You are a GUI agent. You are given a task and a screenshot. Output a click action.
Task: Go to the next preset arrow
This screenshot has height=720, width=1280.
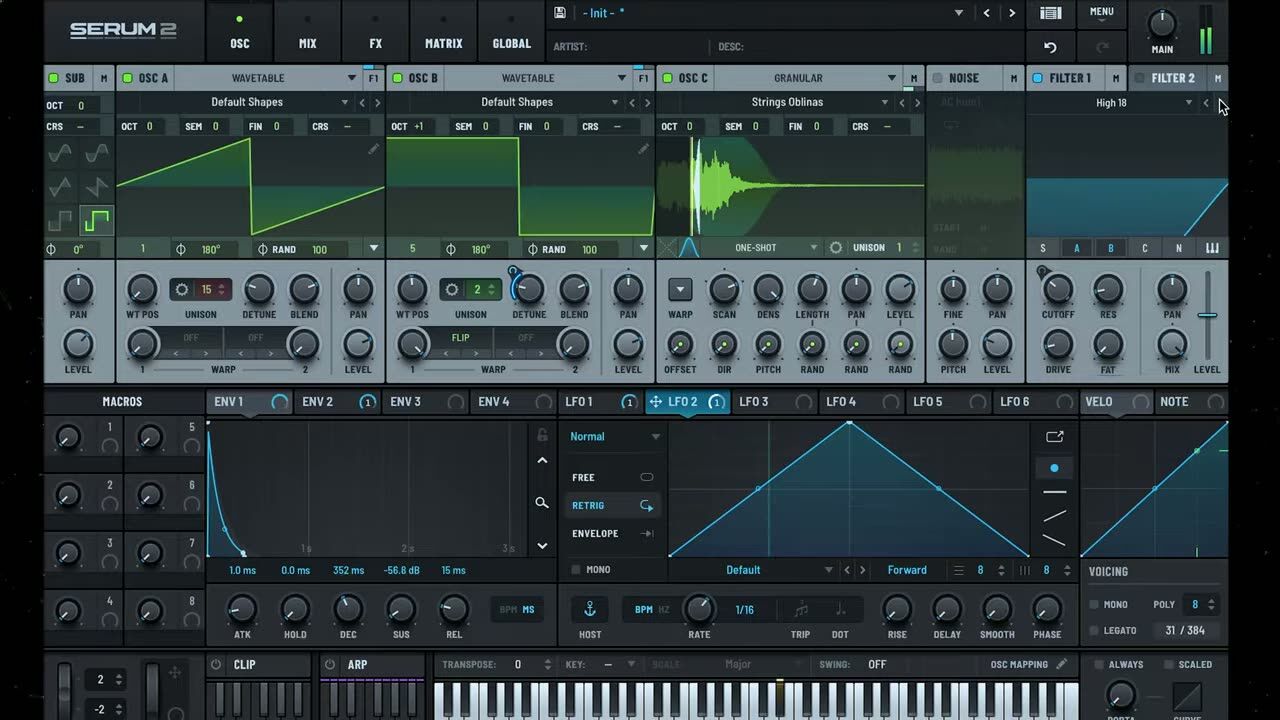tap(1012, 13)
